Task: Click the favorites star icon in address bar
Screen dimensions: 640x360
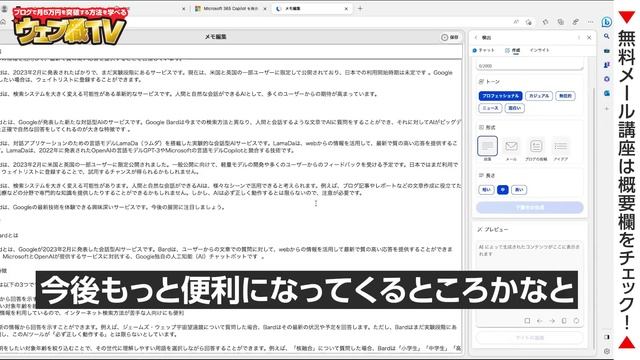Action: [x=529, y=22]
